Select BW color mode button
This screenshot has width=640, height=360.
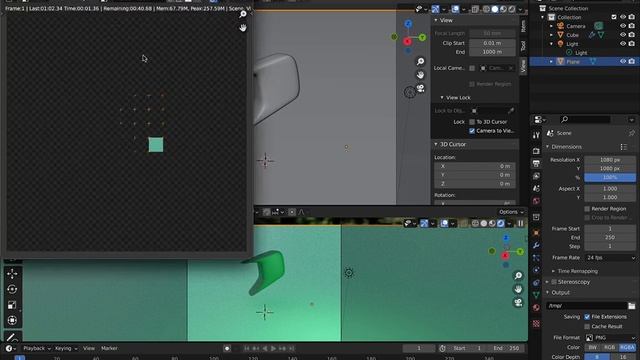(x=592, y=347)
